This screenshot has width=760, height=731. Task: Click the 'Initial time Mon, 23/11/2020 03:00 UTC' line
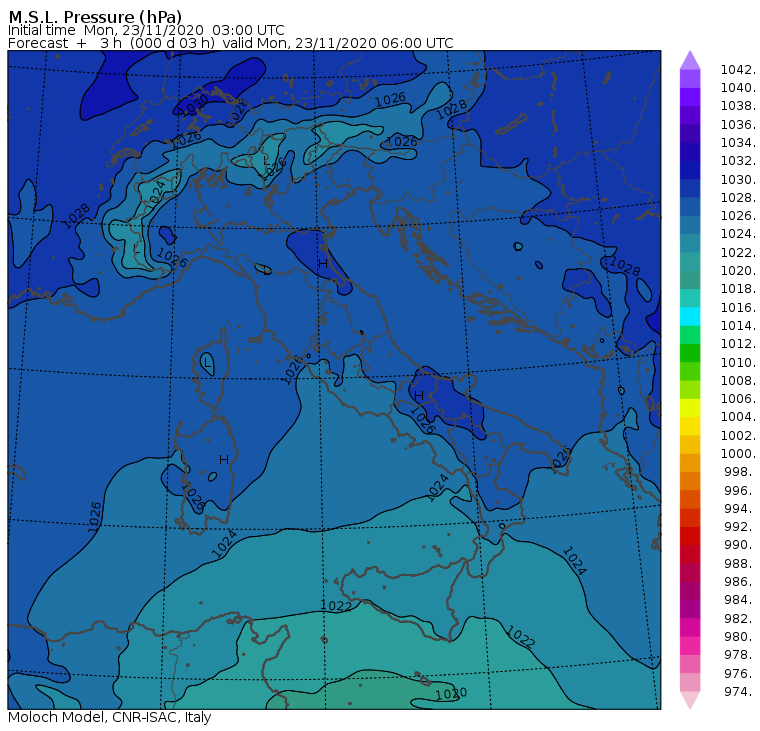(x=146, y=30)
